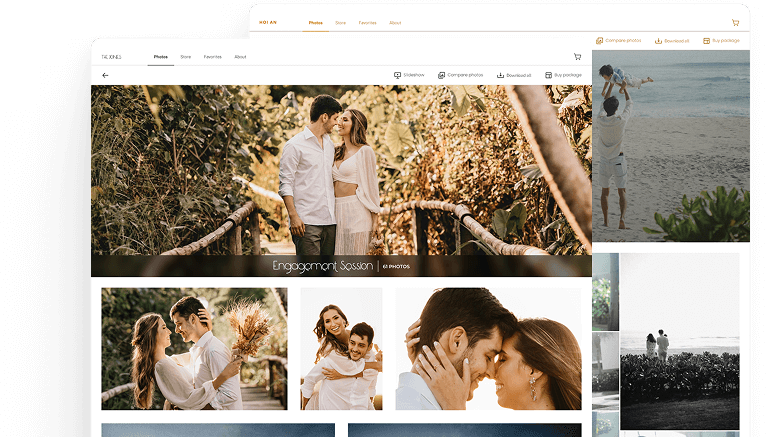Select the Photos tab in front window

(x=161, y=57)
